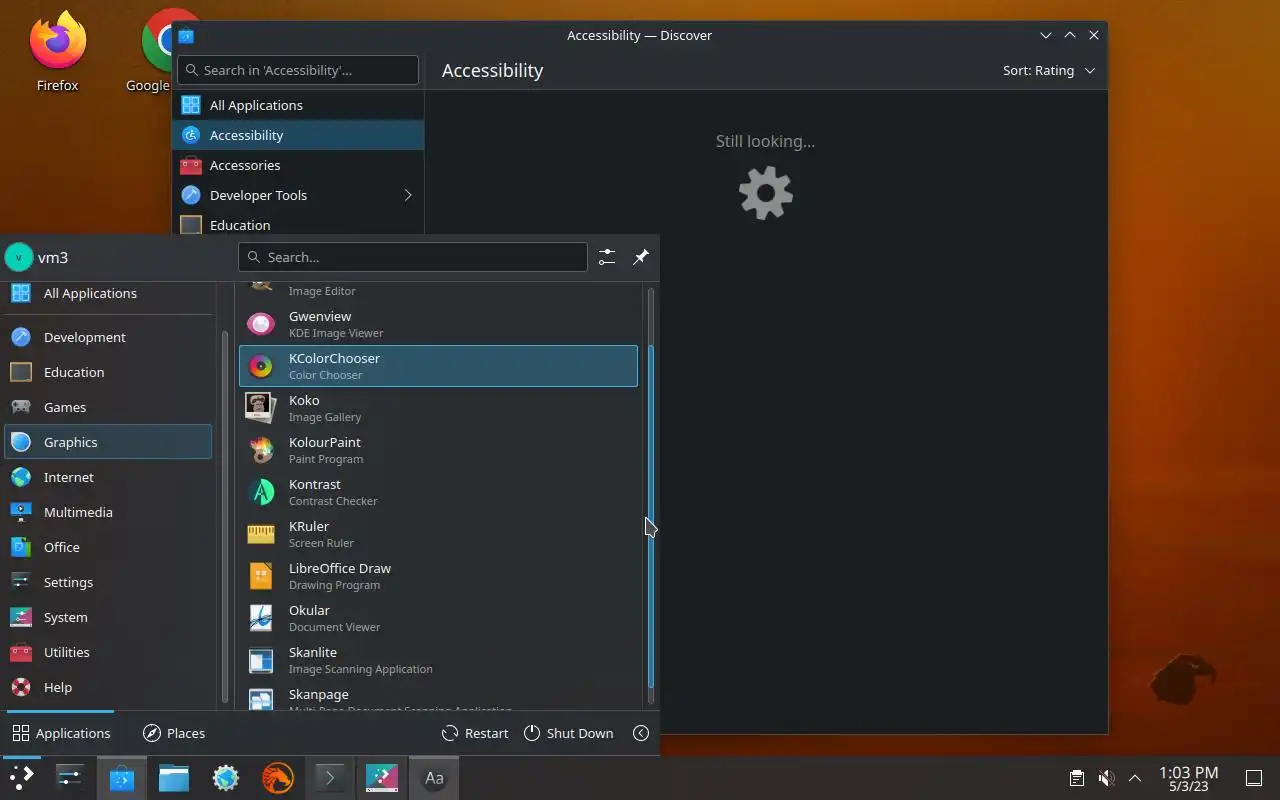
Task: Click the Koko image gallery icon
Action: (261, 408)
